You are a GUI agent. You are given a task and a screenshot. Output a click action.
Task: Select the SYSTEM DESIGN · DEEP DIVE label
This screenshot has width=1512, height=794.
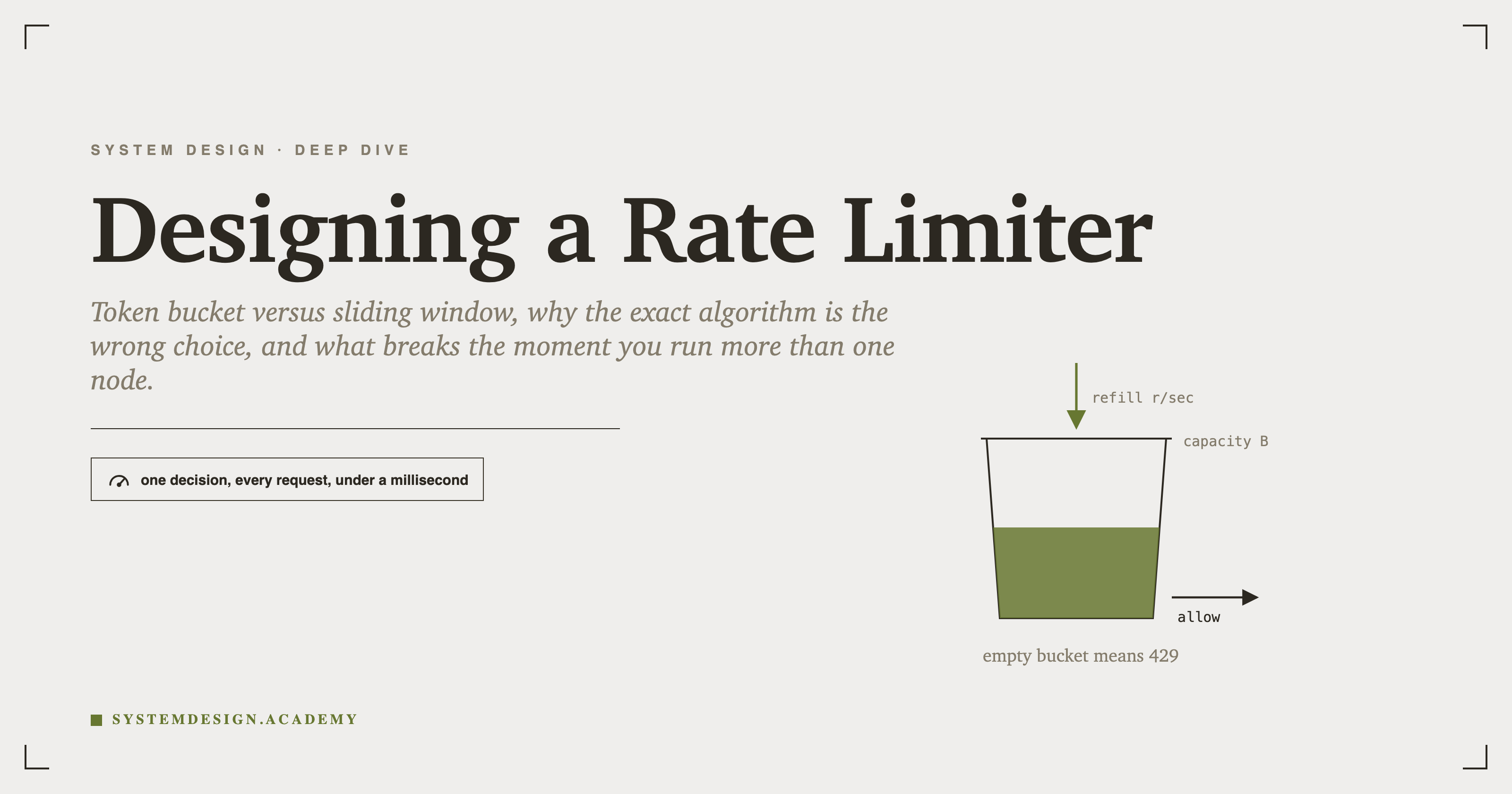(x=250, y=150)
